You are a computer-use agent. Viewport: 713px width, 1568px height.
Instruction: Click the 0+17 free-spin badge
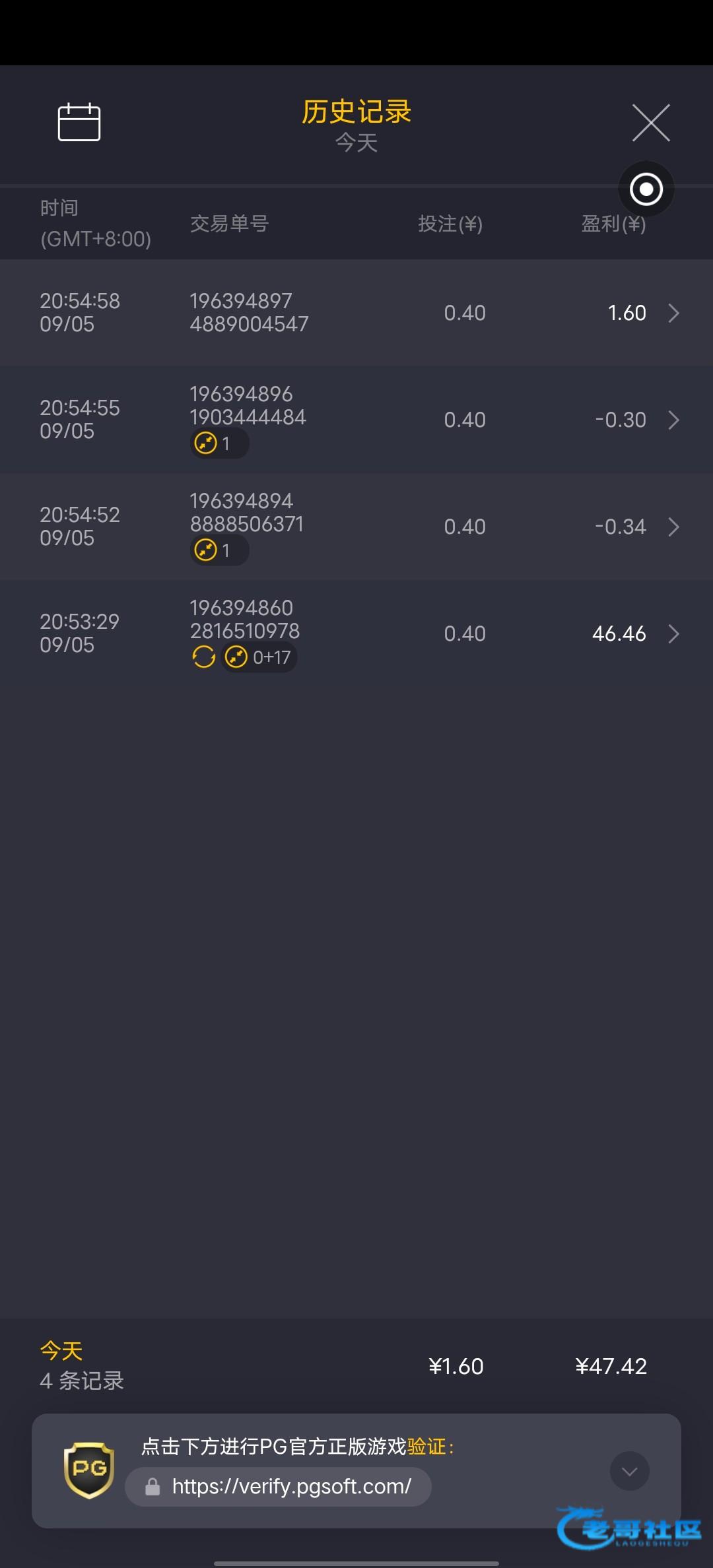point(259,657)
